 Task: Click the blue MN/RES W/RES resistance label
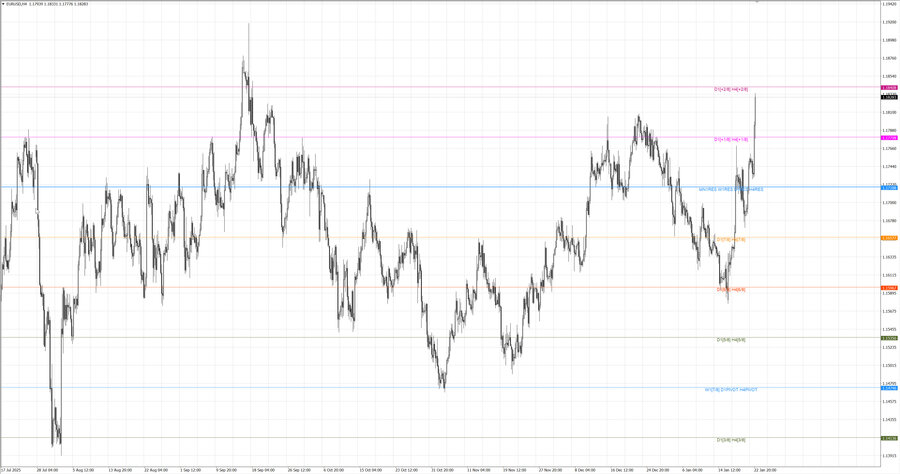[731, 189]
